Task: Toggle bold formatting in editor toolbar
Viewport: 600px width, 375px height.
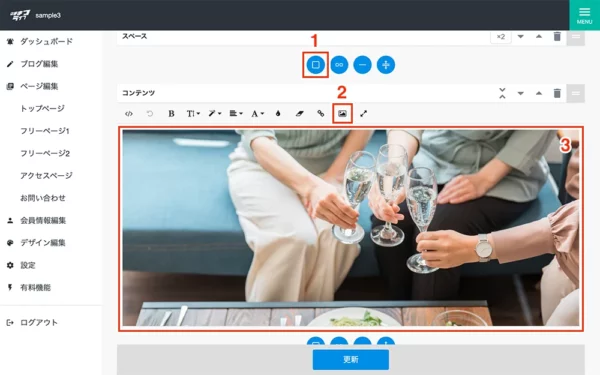Action: pos(171,114)
